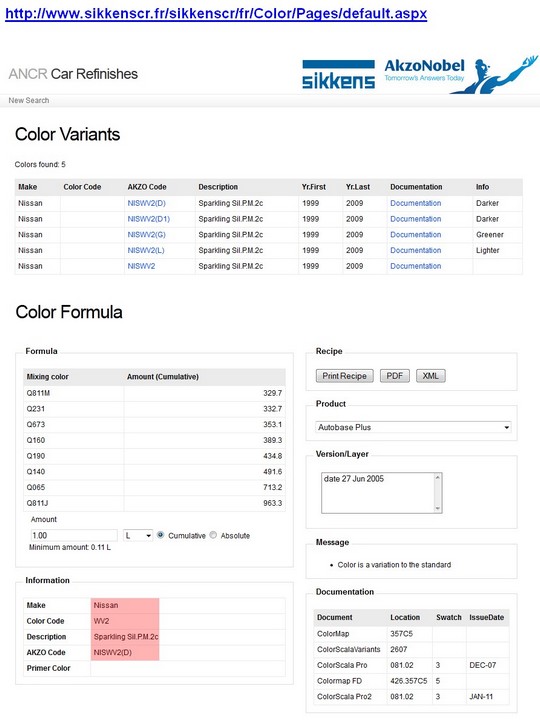Image resolution: width=540 pixels, height=726 pixels.
Task: Open the Autobase Plus product dropdown
Action: tap(414, 427)
